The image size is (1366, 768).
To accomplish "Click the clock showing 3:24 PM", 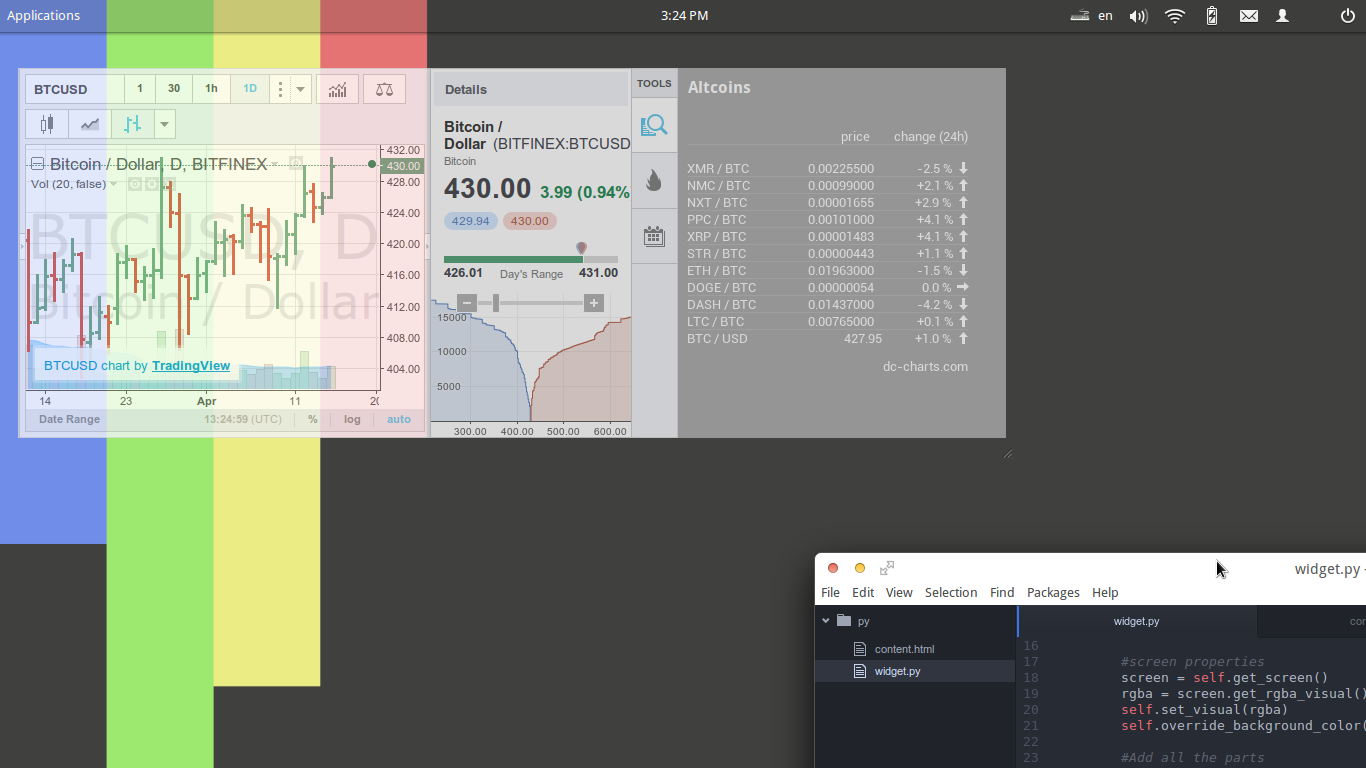I will (684, 16).
